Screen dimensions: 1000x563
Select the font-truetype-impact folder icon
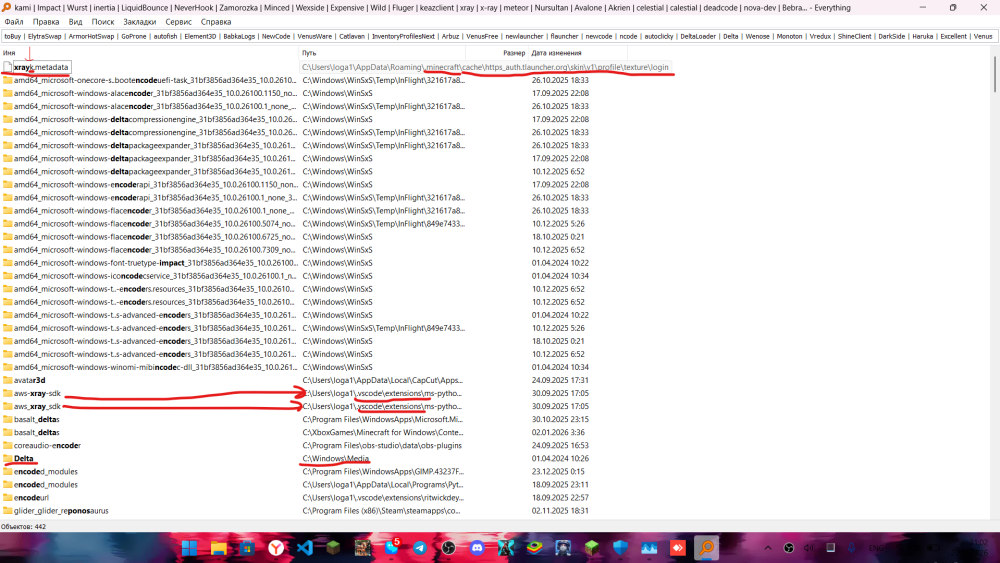[x=7, y=263]
